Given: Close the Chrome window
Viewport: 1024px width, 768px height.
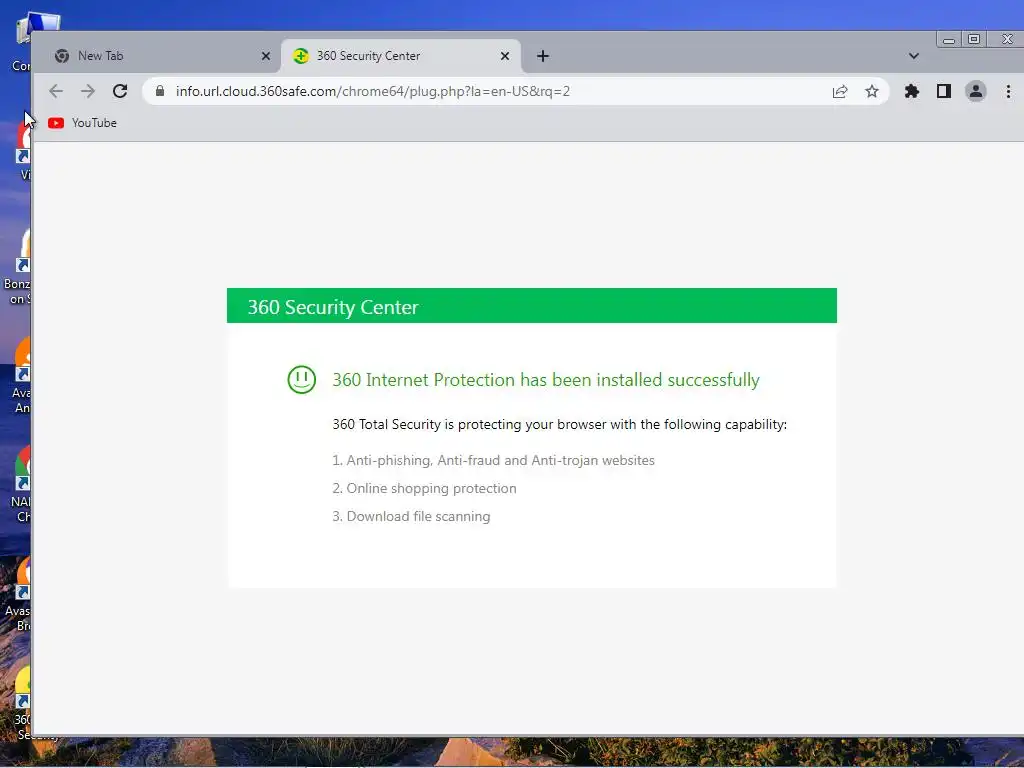Looking at the screenshot, I should point(1007,39).
